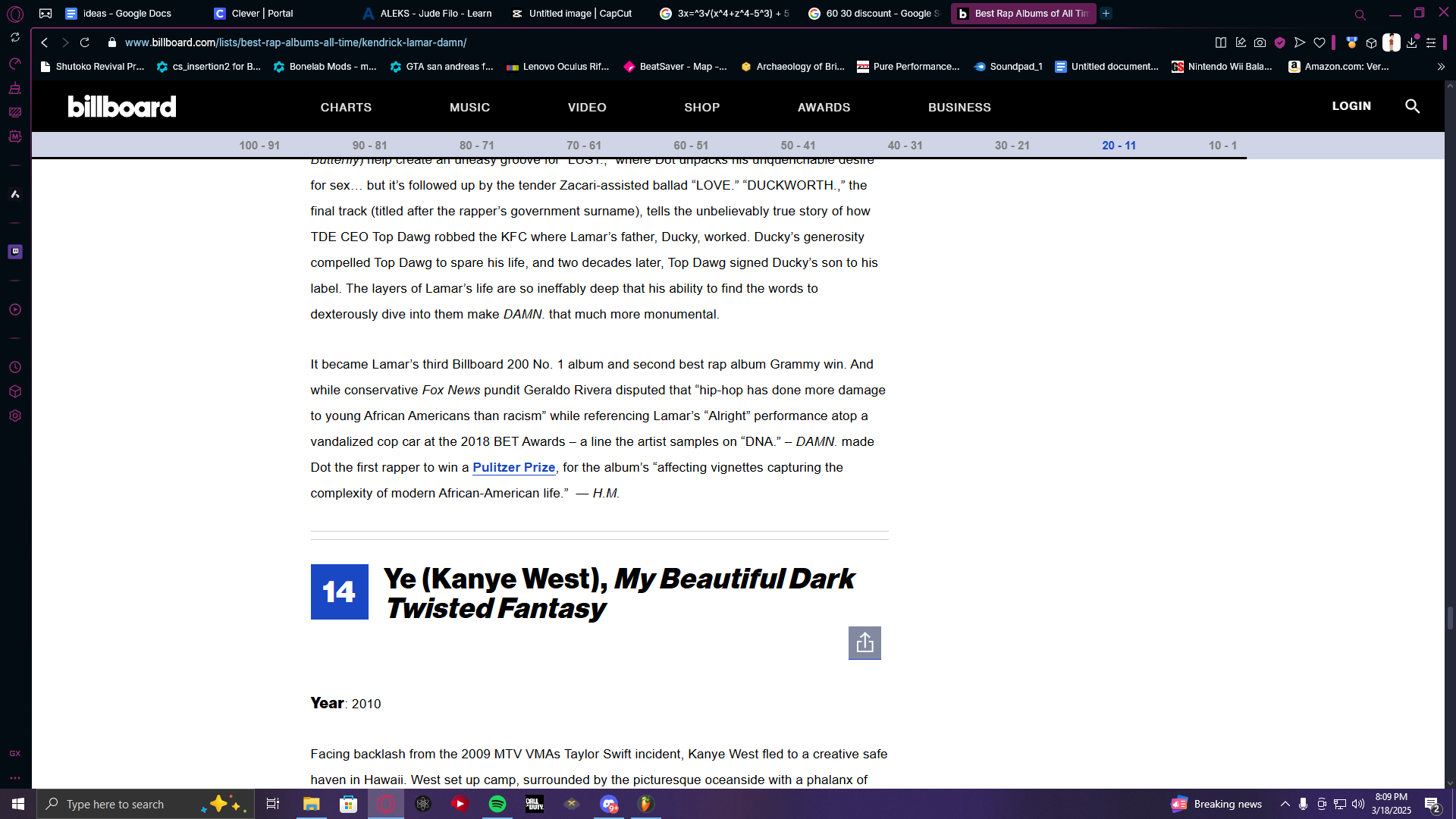Open the sidebar three-dots setup menu

(15, 778)
